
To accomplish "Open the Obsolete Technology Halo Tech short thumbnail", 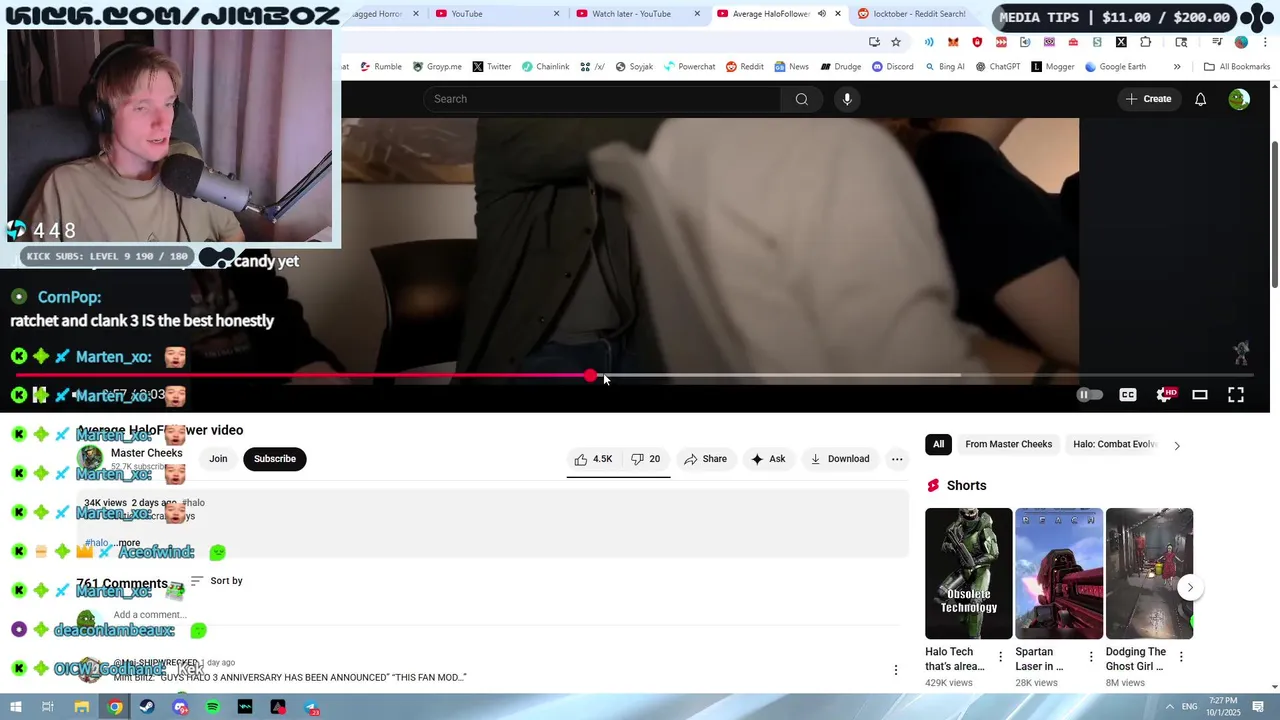I will coord(968,573).
